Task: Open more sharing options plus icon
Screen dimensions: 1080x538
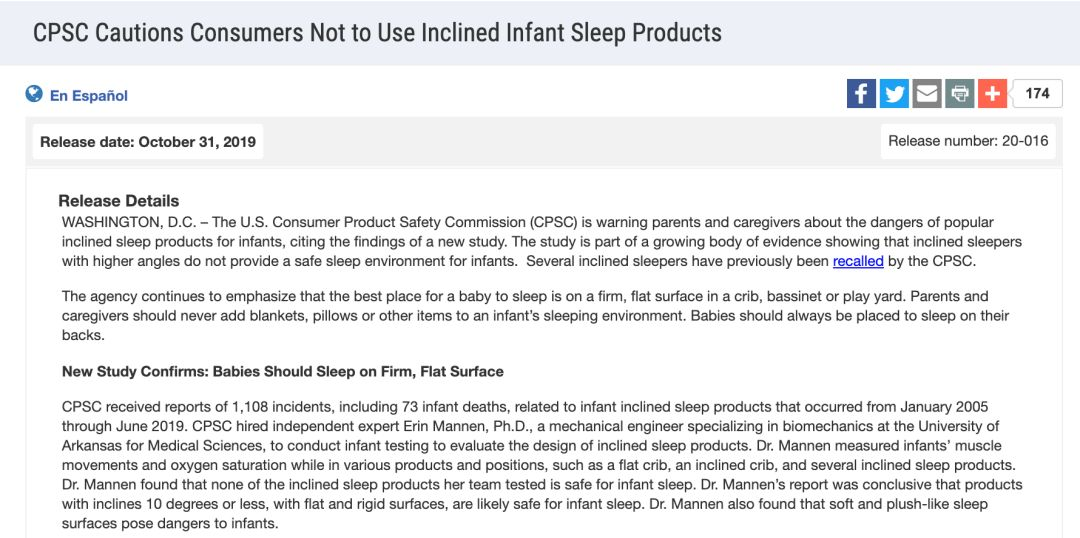Action: [x=992, y=94]
